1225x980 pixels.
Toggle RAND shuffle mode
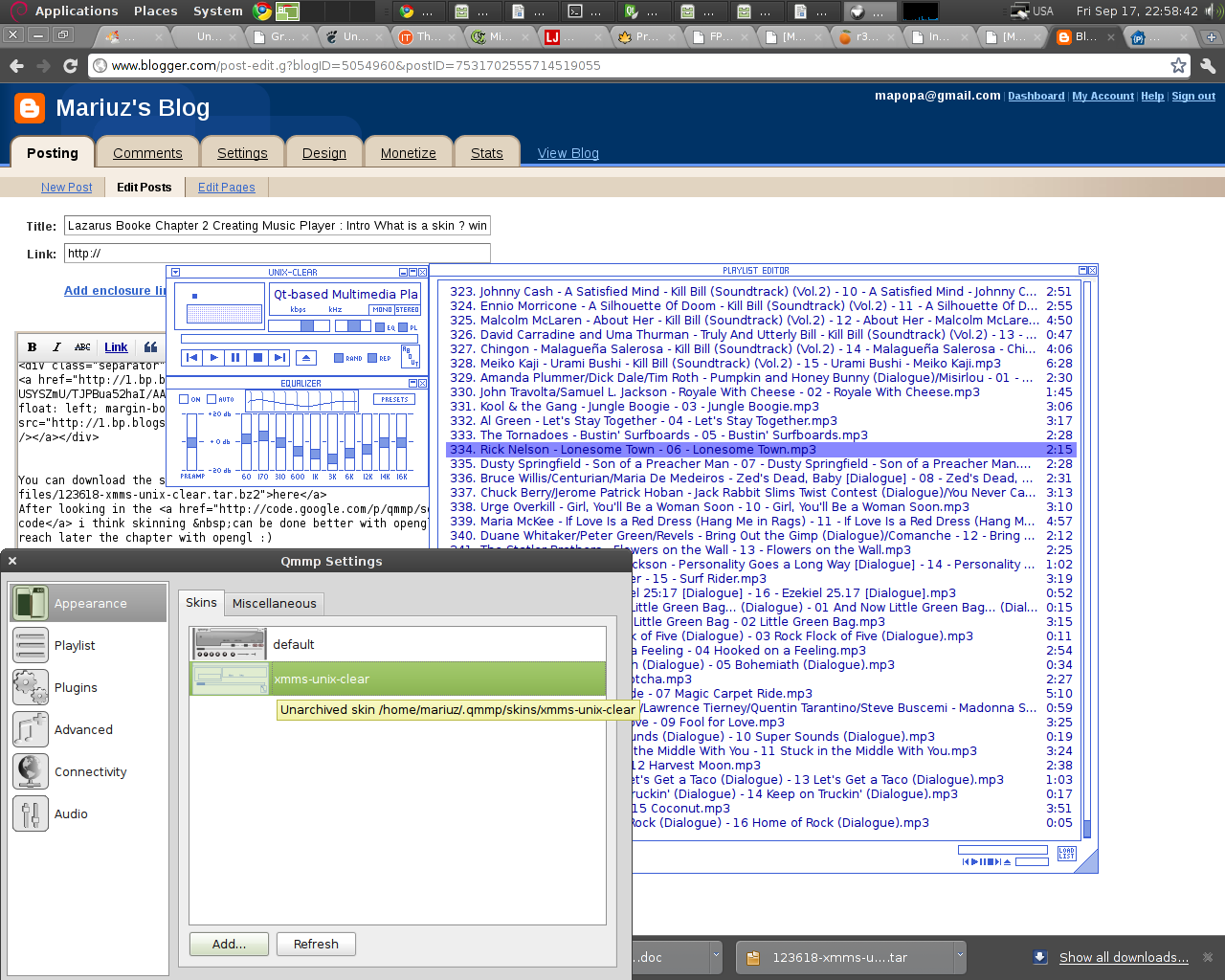(348, 358)
